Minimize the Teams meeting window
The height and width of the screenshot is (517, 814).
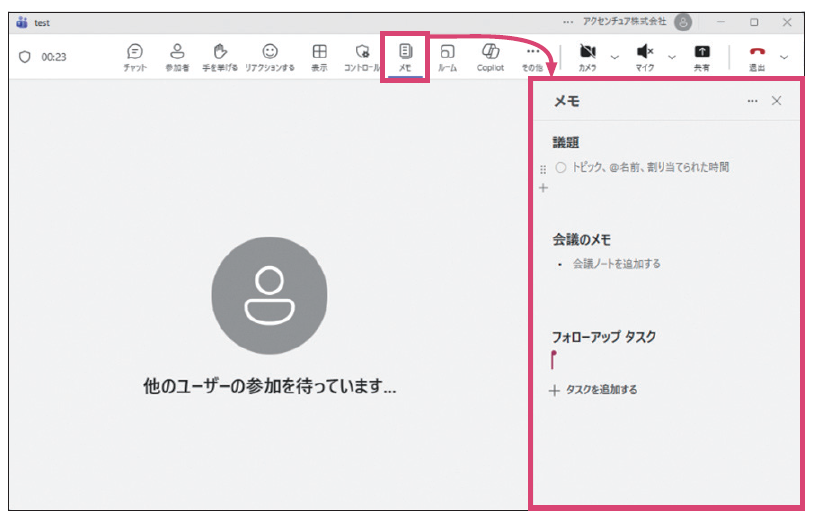click(x=721, y=22)
